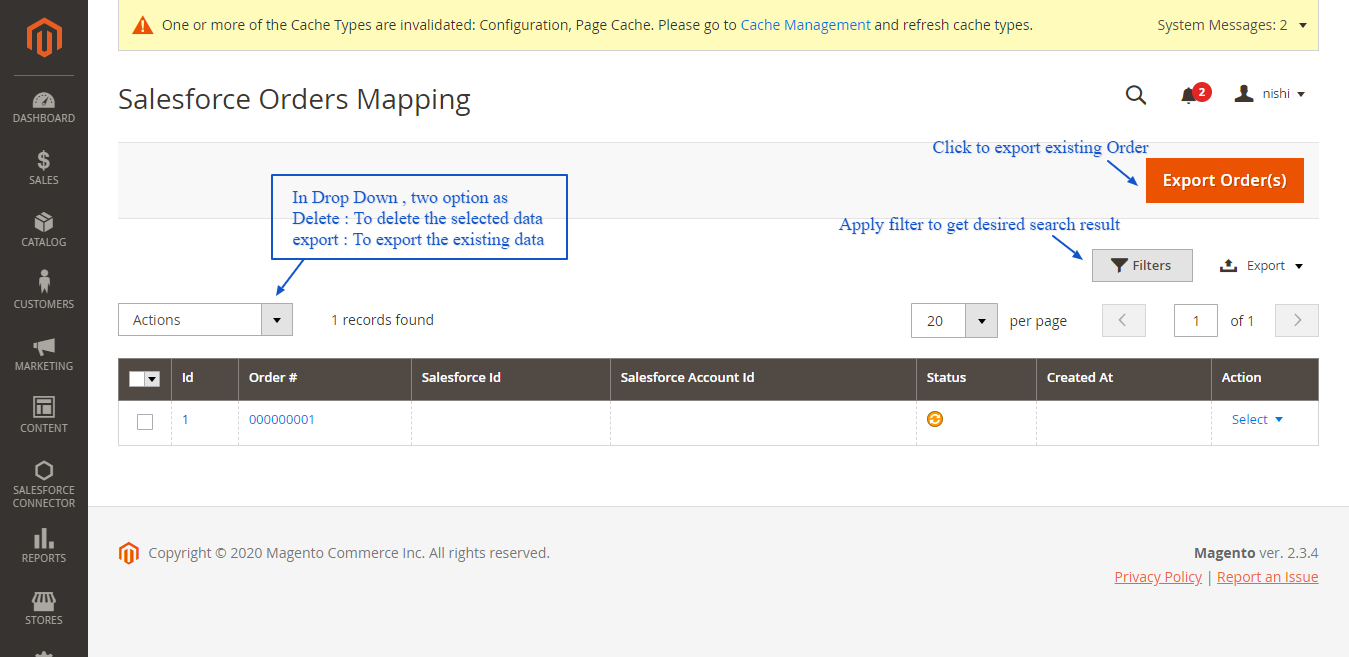Open Salesforce Connector menu

pos(44,485)
